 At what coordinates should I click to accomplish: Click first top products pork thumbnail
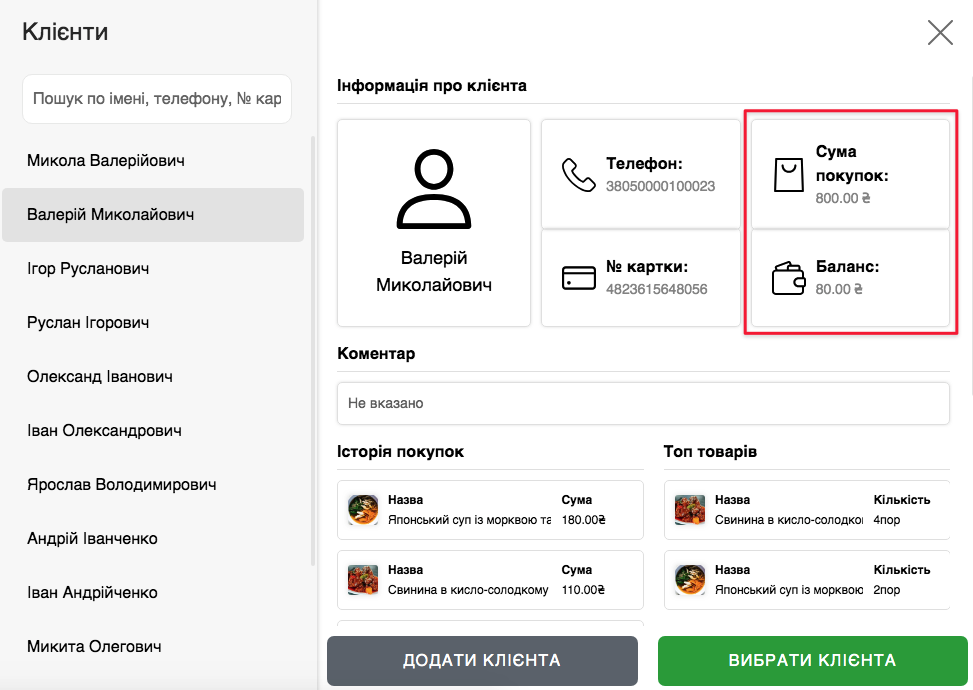pyautogui.click(x=690, y=510)
